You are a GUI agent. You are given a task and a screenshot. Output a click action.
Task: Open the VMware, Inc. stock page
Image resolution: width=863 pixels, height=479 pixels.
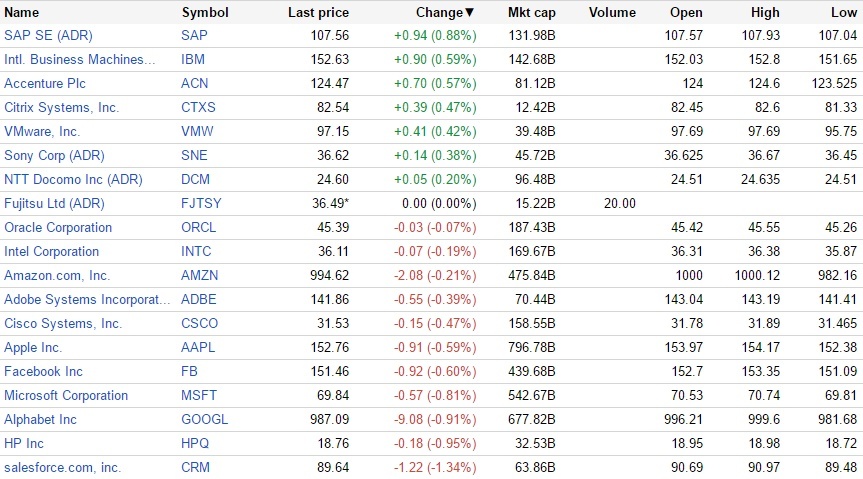(x=42, y=131)
